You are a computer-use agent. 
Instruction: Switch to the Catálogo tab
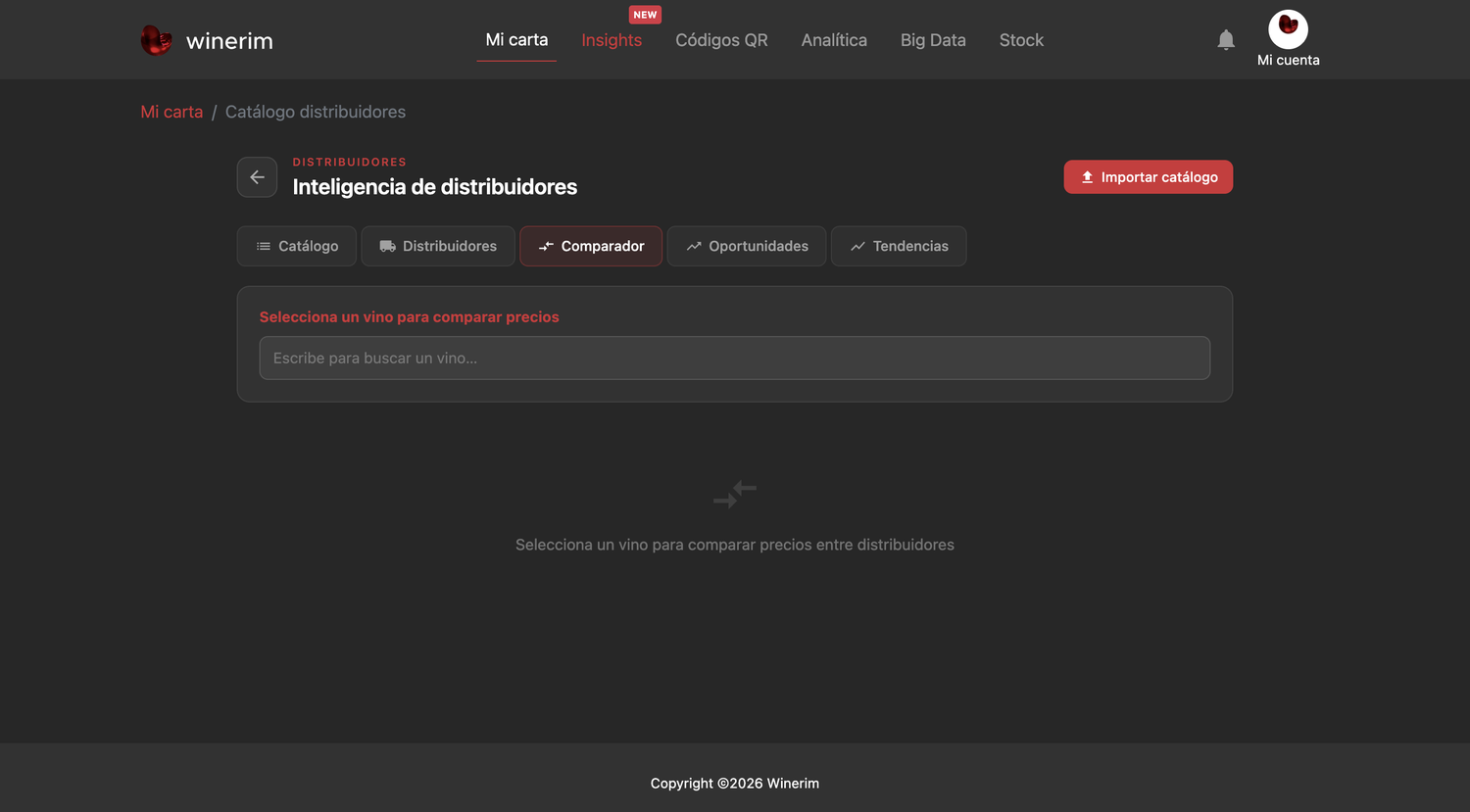point(297,246)
